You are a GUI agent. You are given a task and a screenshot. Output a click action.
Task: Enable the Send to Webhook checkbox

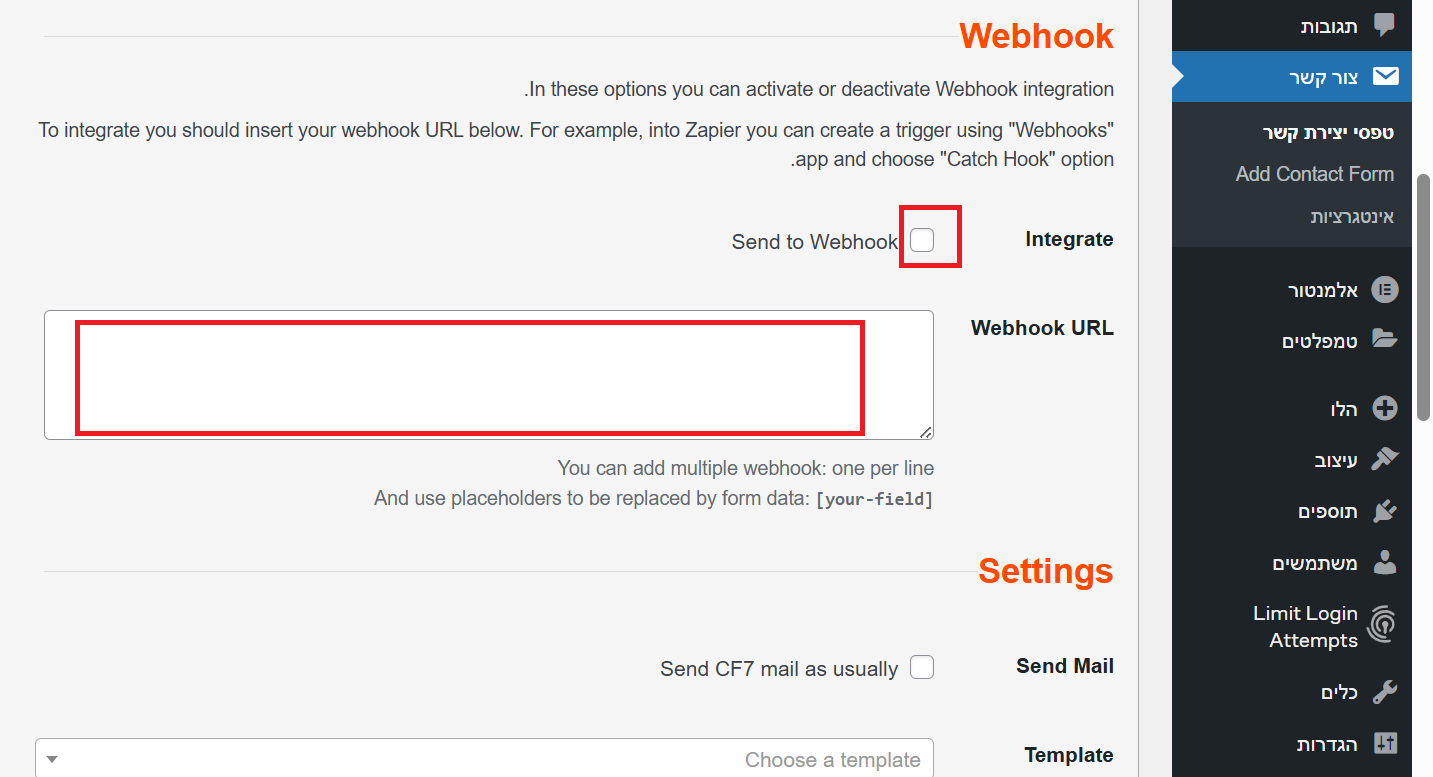coord(922,240)
